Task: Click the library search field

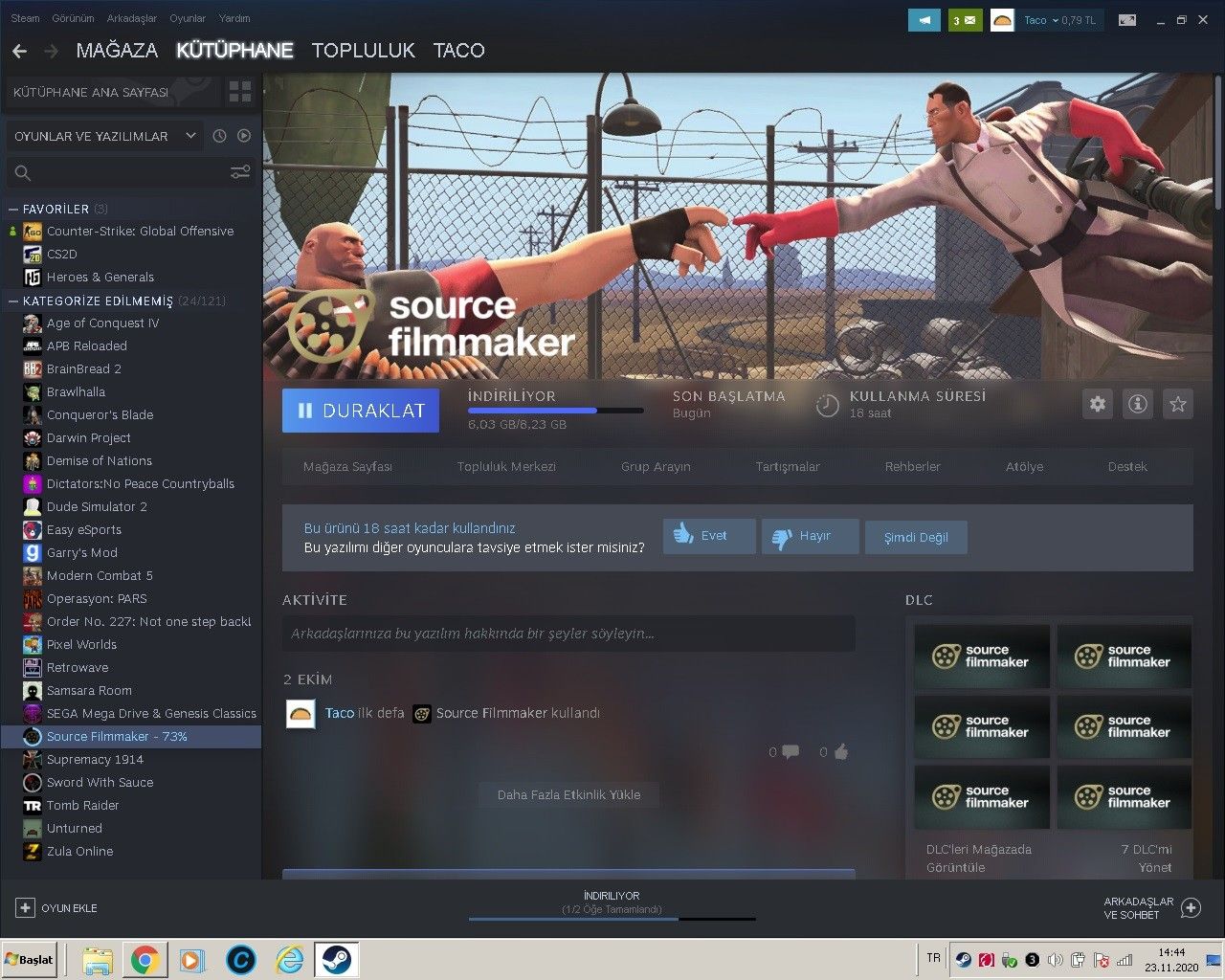Action: tap(117, 172)
